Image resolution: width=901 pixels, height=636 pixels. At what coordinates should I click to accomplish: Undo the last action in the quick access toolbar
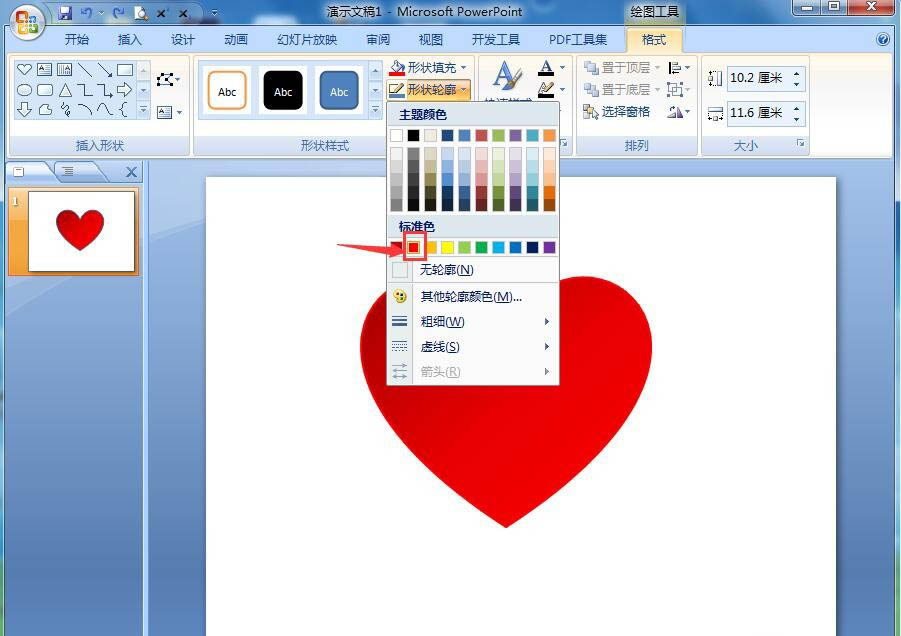[x=86, y=12]
